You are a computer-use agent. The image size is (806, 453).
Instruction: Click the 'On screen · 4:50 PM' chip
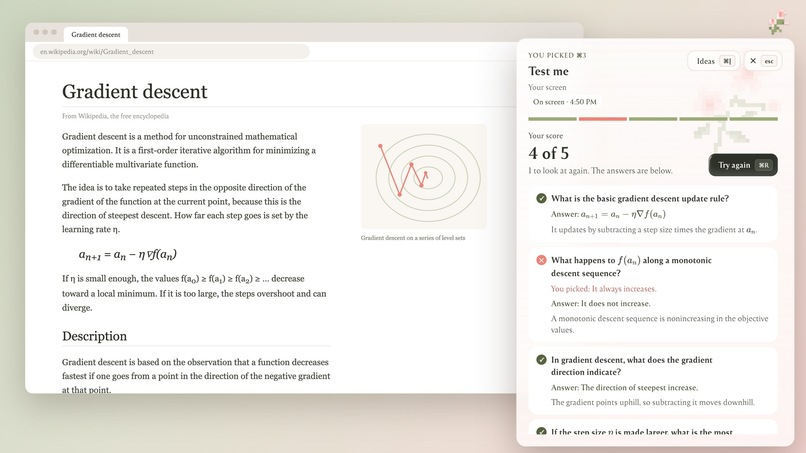[x=564, y=102]
